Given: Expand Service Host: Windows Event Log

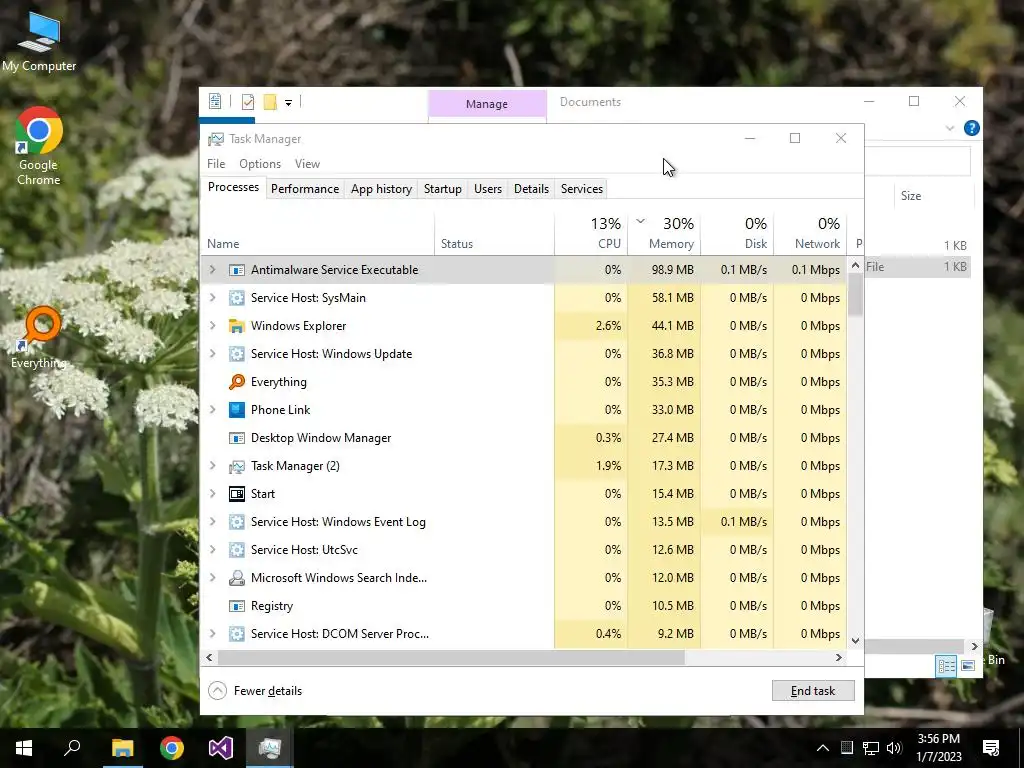Looking at the screenshot, I should [x=212, y=522].
